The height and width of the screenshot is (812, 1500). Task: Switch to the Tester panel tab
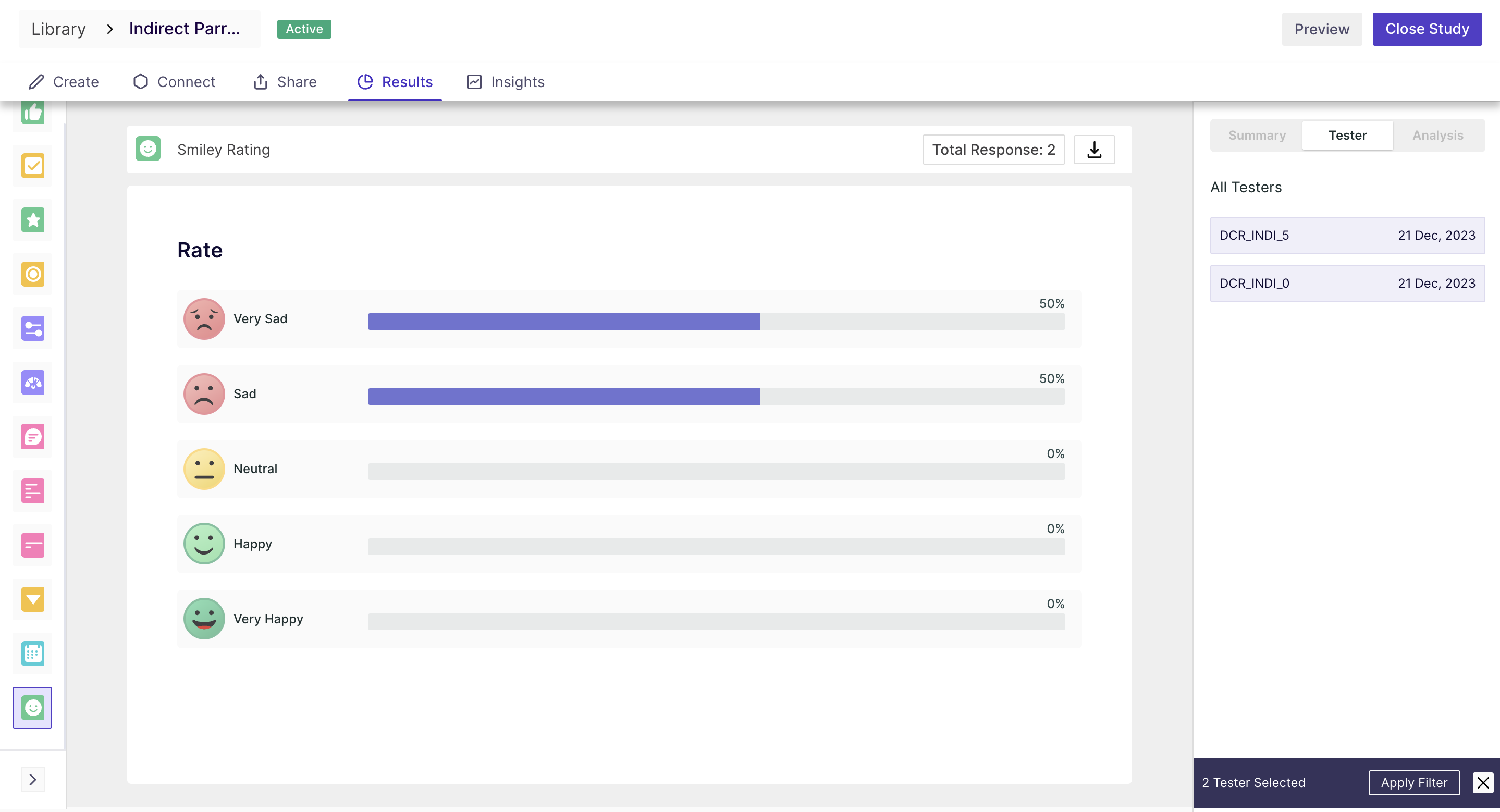click(1347, 135)
